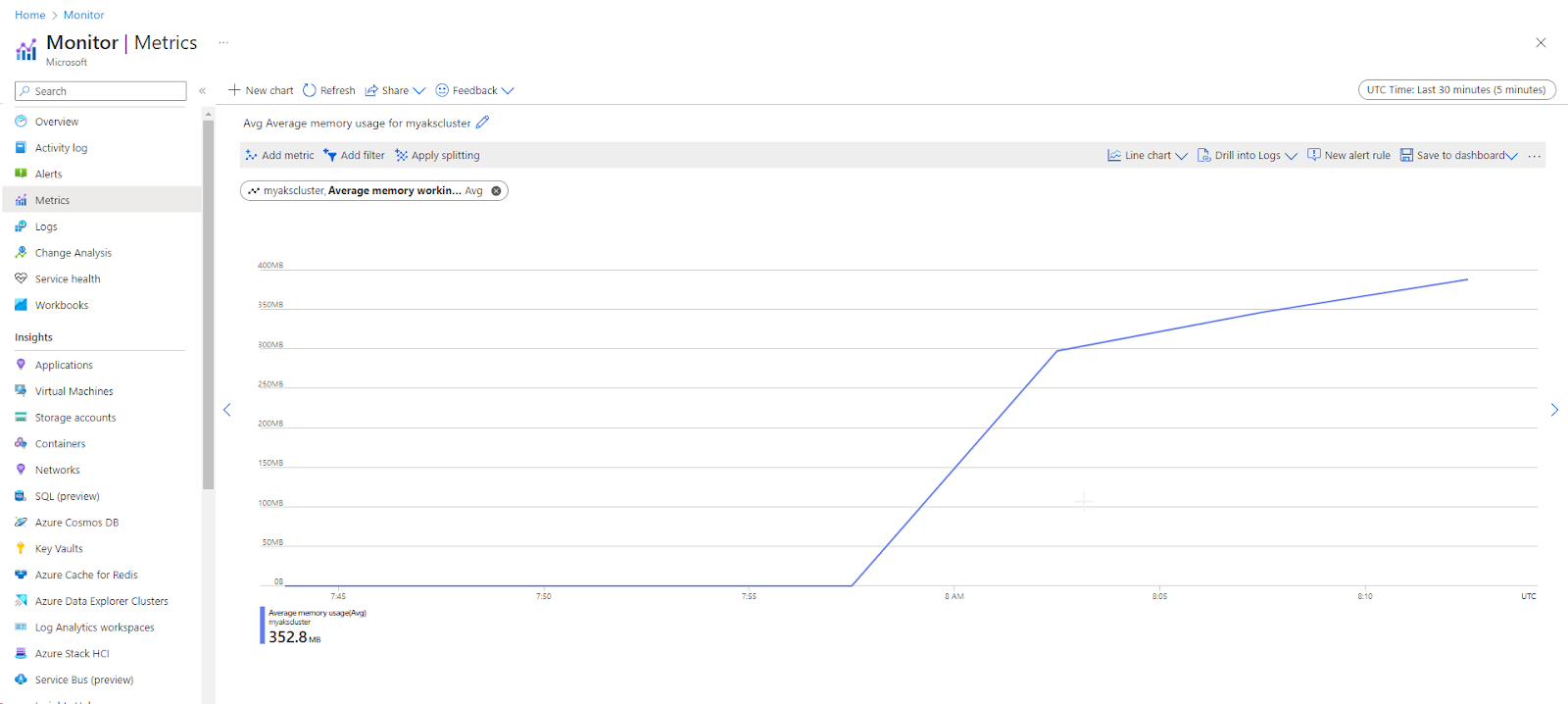1568x704 pixels.
Task: Click the Activity log icon
Action: pyautogui.click(x=21, y=148)
